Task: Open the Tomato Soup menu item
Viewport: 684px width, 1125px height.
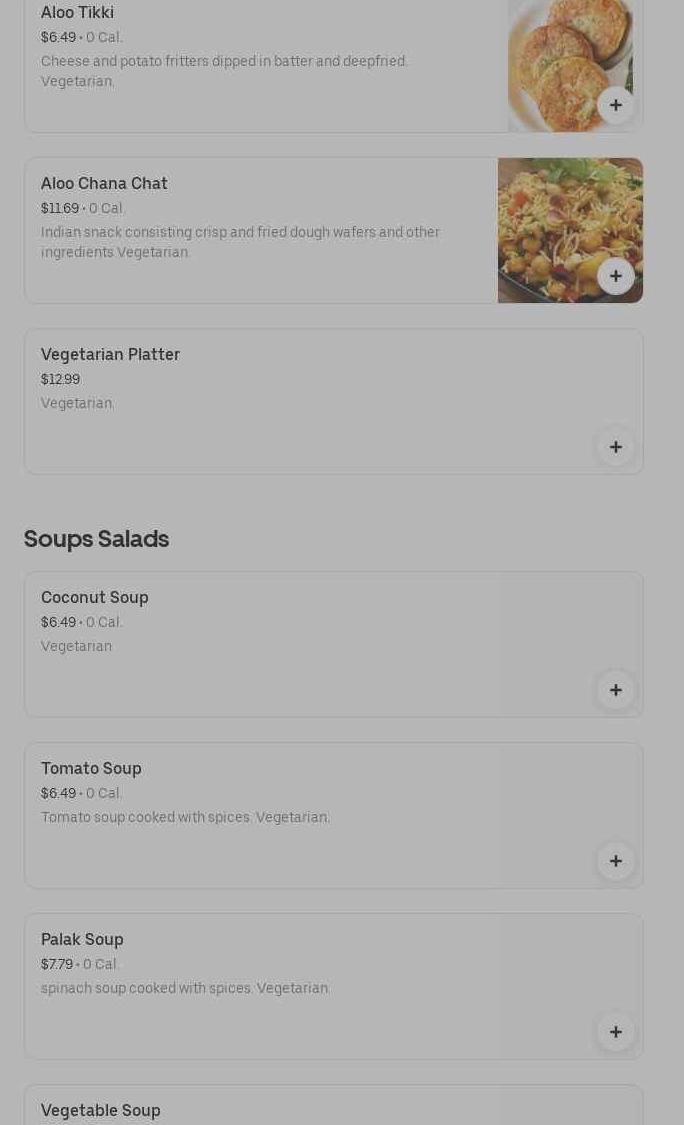Action: pos(333,815)
